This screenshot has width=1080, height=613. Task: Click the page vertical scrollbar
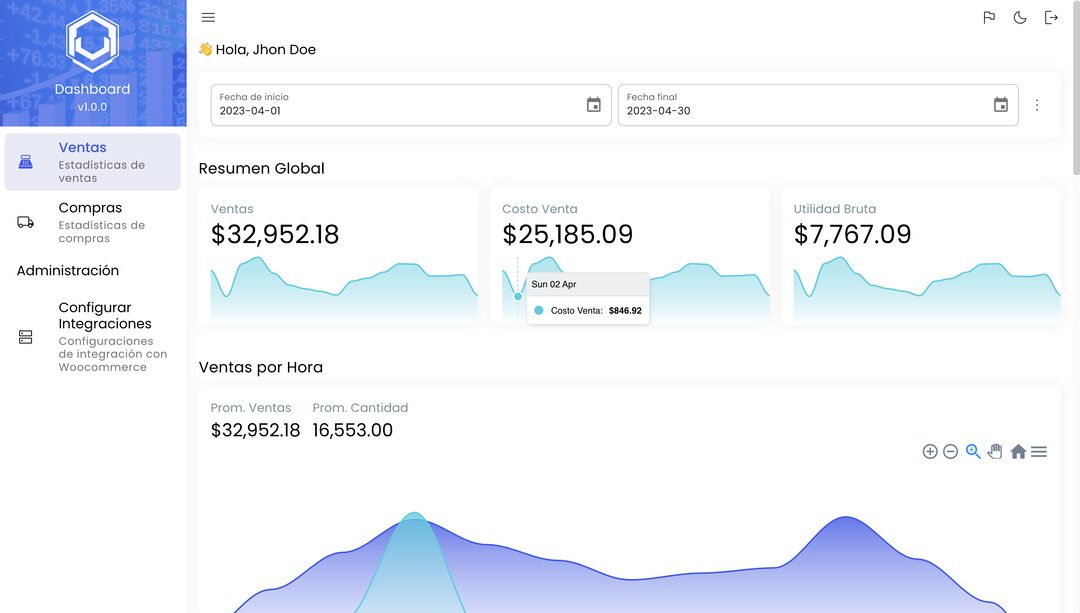coord(1076,90)
